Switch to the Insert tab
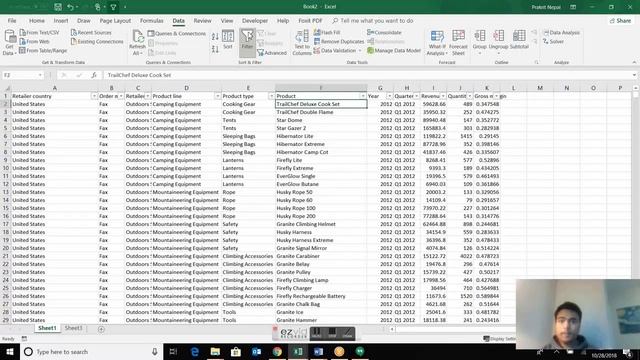Screen dimensions: 640x360 click(x=61, y=20)
